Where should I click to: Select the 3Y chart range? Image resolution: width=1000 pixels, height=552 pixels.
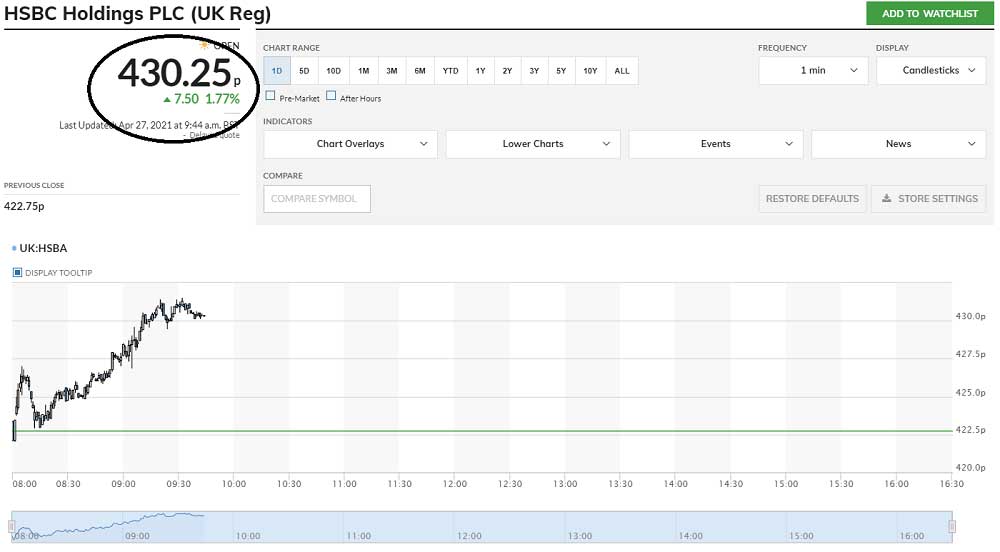(x=534, y=71)
